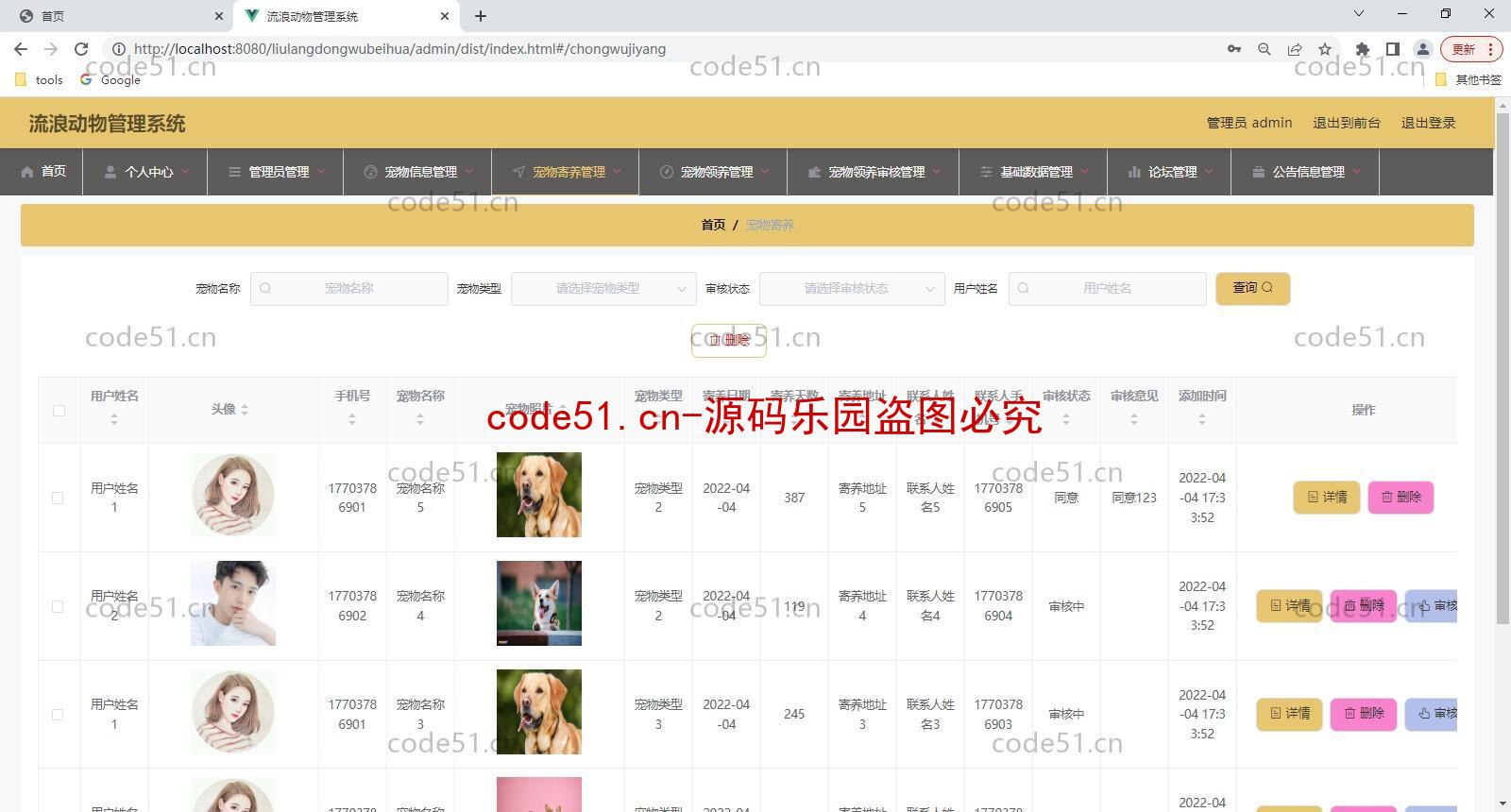
Task: Open the 首页 navigation menu item
Action: pos(42,172)
